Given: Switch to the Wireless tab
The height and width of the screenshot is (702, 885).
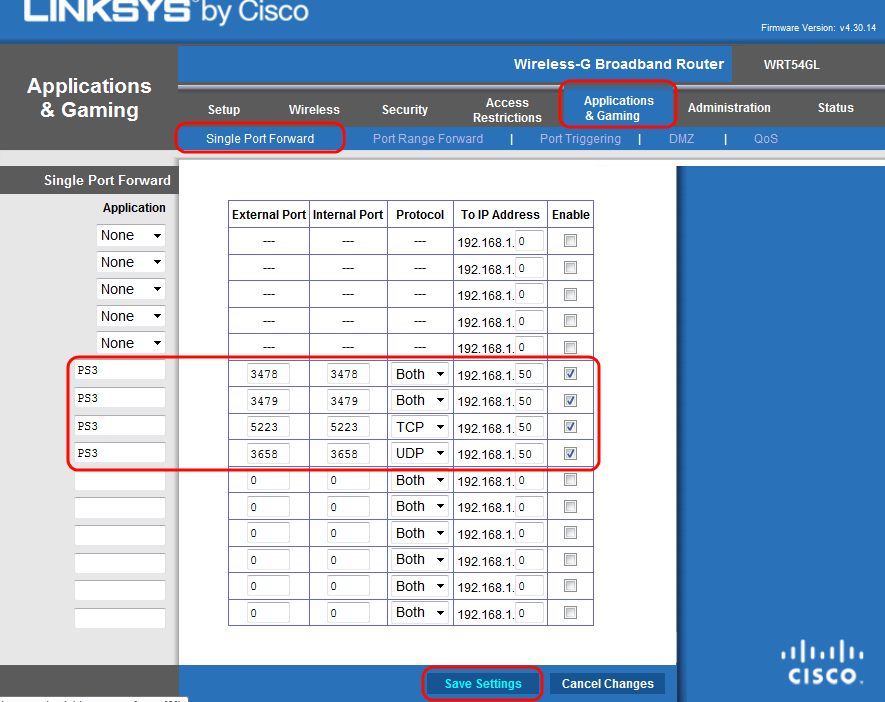Looking at the screenshot, I should pyautogui.click(x=314, y=109).
